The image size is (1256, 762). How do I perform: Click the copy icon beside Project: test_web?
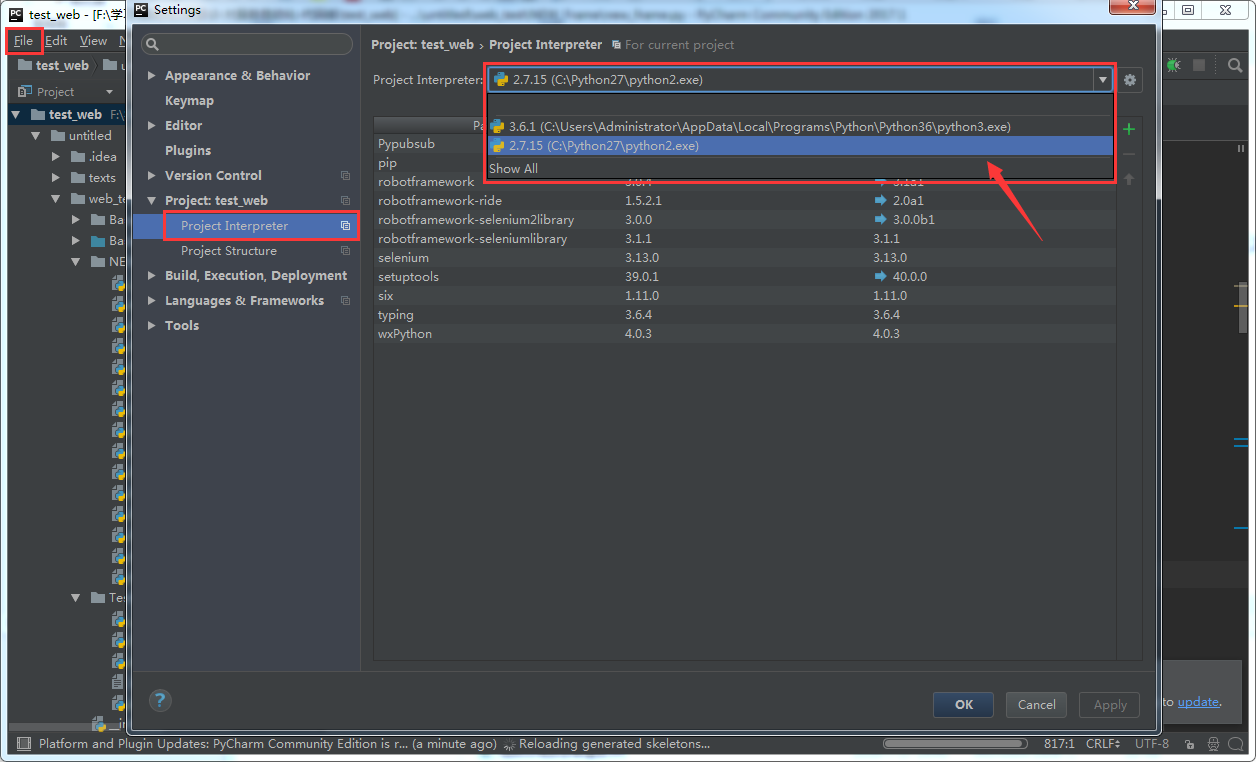(345, 201)
